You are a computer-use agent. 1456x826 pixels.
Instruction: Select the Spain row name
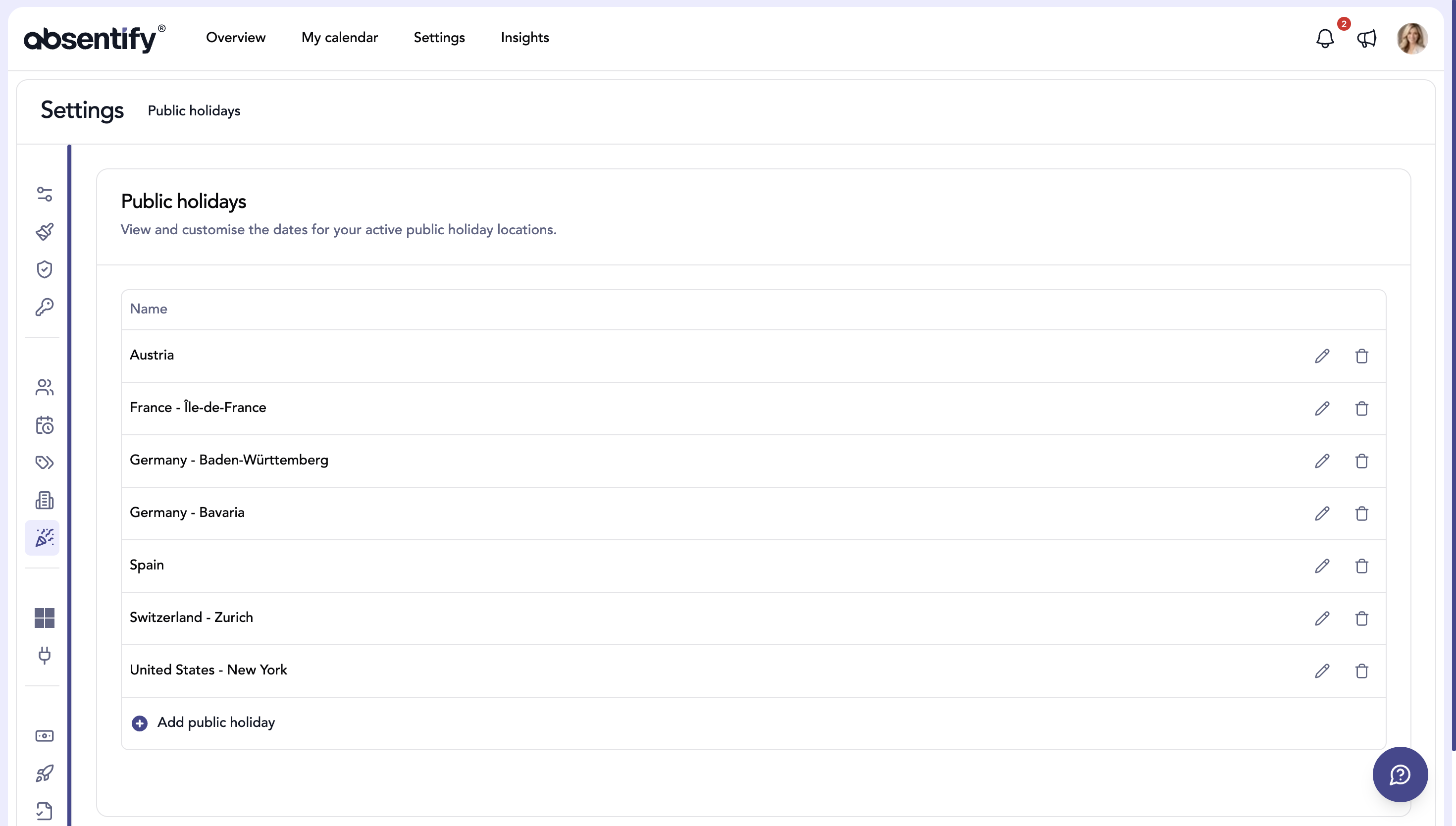(147, 565)
